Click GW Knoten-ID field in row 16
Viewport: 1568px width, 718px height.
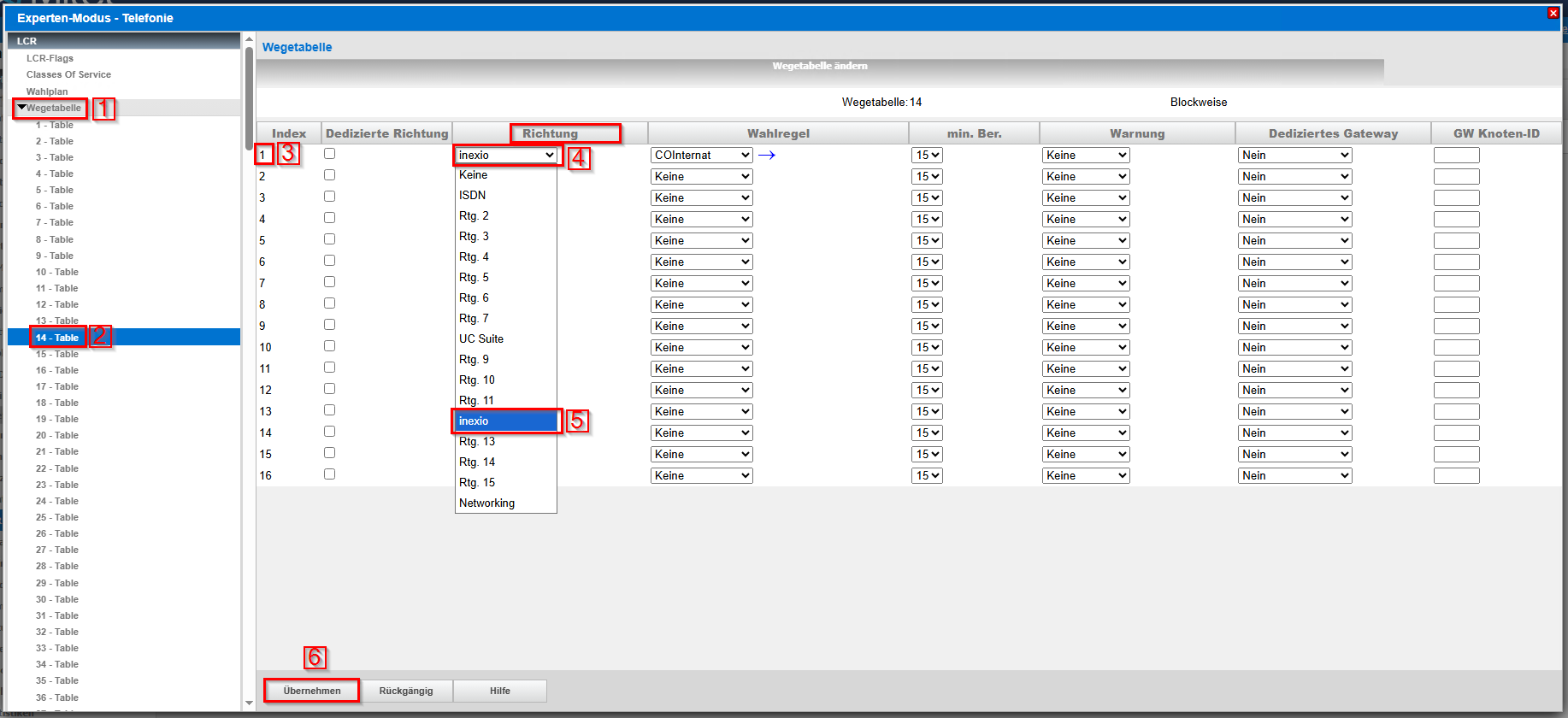point(1457,476)
